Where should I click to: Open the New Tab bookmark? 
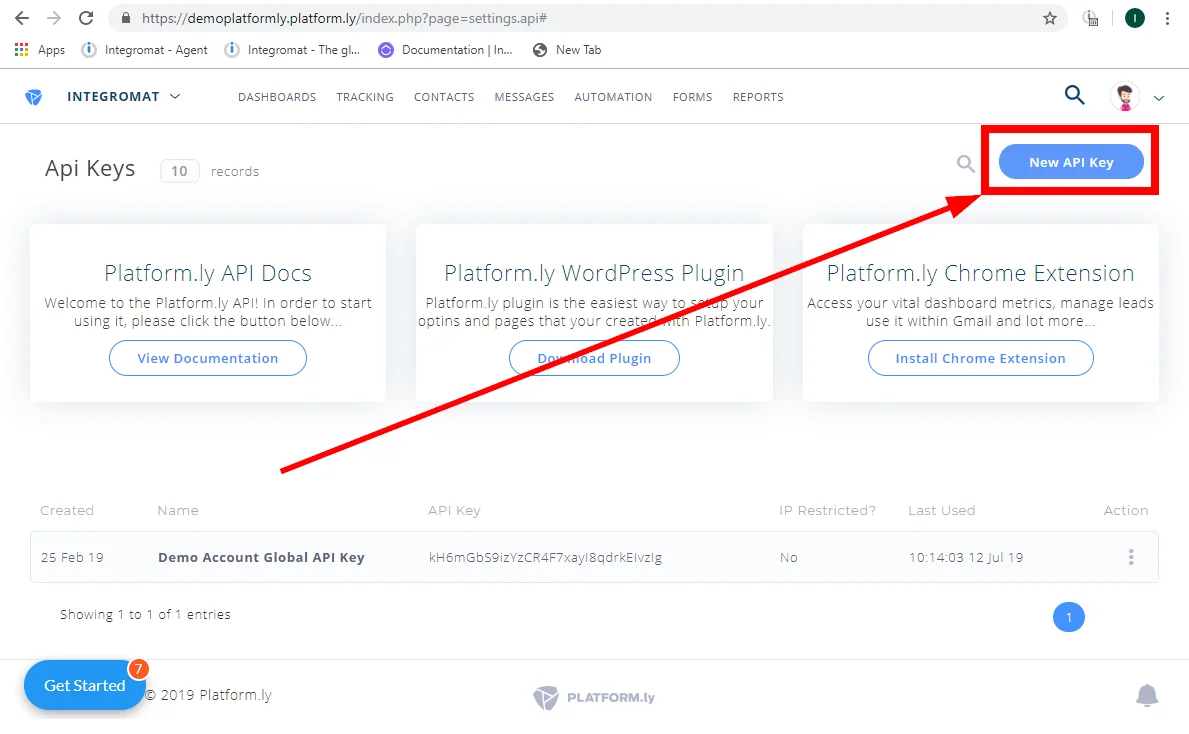566,50
